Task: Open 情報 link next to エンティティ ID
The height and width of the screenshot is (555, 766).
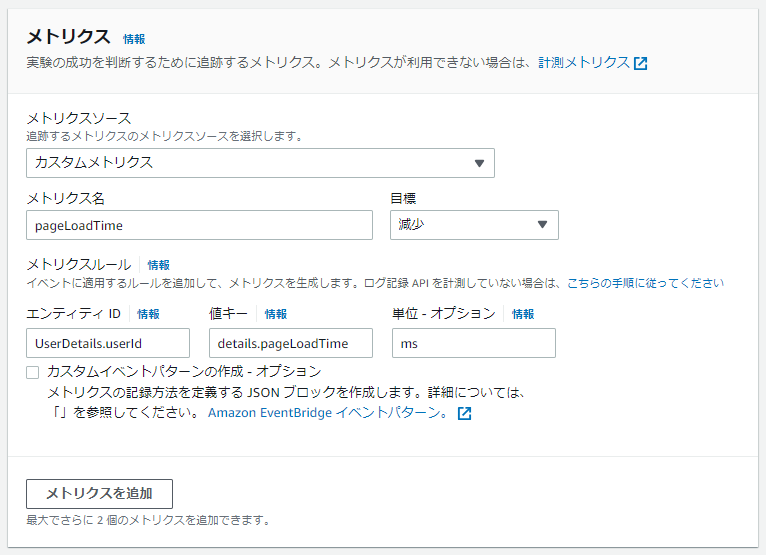Action: point(148,314)
